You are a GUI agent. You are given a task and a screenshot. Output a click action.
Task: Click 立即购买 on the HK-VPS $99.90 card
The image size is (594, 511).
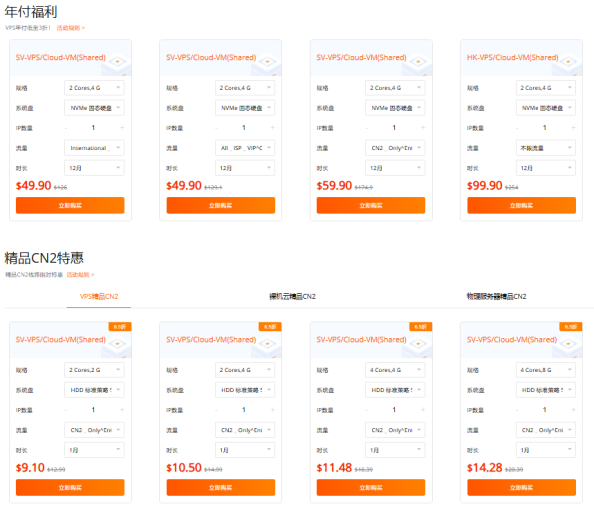coord(521,205)
